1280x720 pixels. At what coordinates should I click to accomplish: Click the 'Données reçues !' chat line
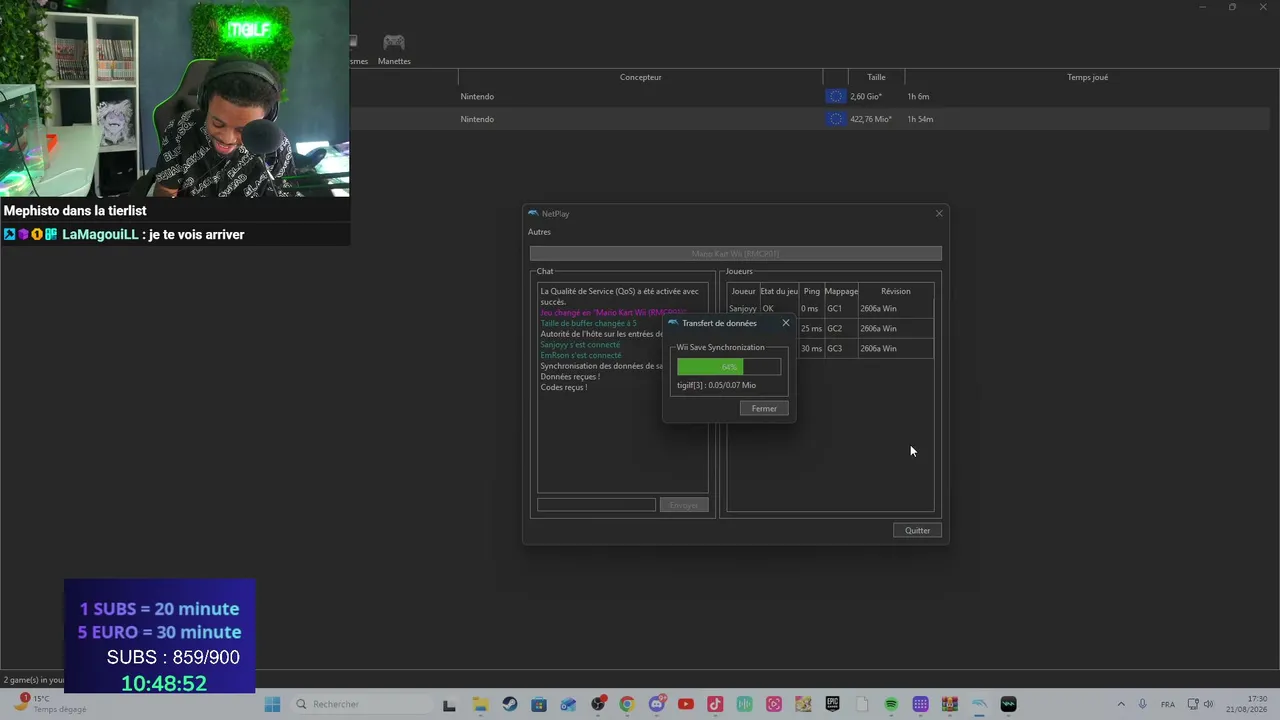pyautogui.click(x=570, y=376)
